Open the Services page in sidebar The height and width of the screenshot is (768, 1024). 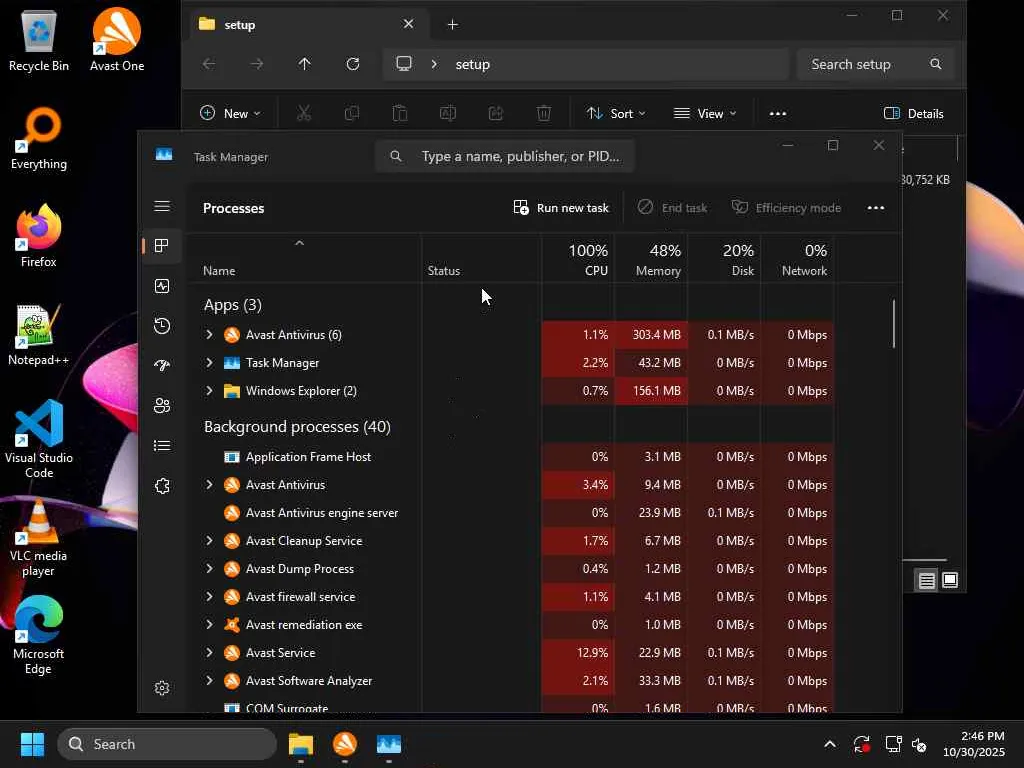pos(162,486)
